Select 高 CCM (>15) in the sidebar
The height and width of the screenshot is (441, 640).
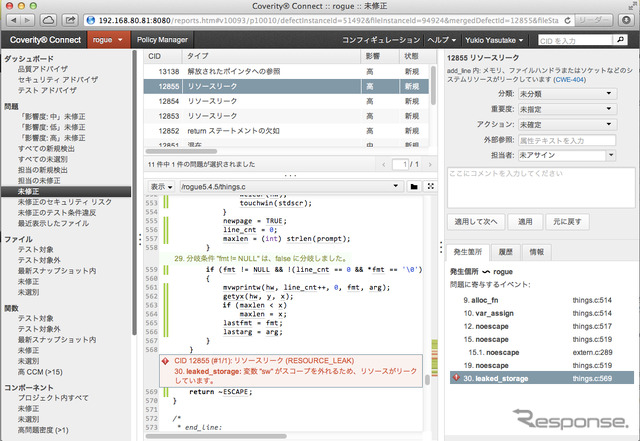coord(40,372)
